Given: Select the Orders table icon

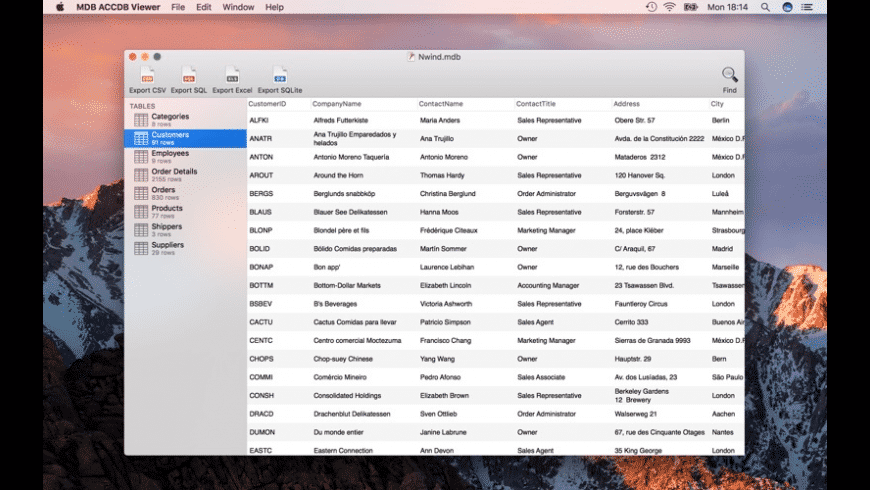Looking at the screenshot, I should 141,193.
